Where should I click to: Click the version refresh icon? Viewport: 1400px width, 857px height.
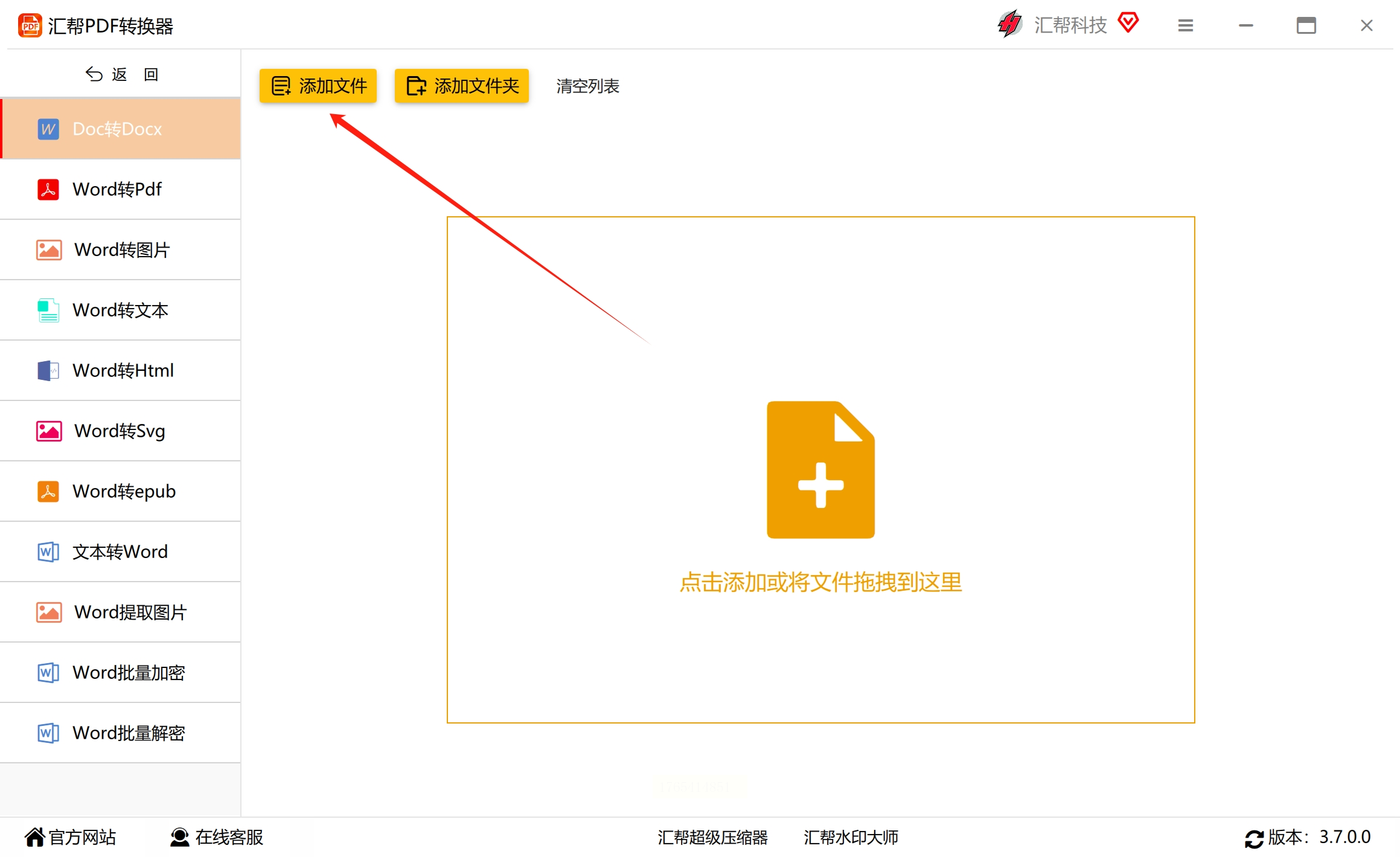1253,838
